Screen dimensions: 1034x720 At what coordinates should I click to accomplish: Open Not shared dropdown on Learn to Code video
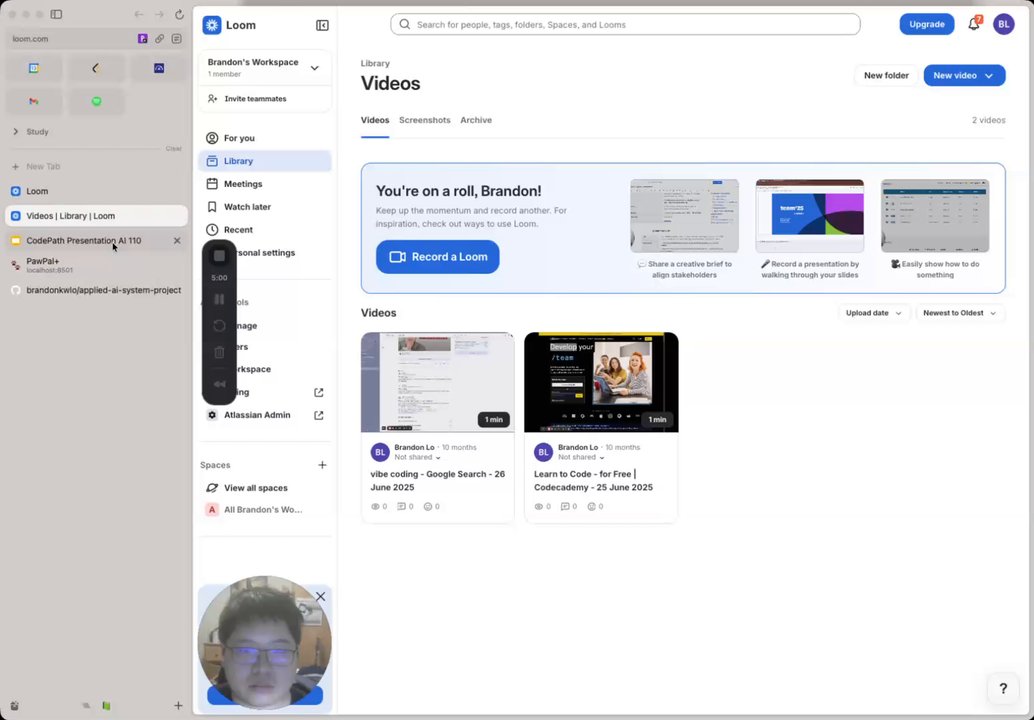581,457
